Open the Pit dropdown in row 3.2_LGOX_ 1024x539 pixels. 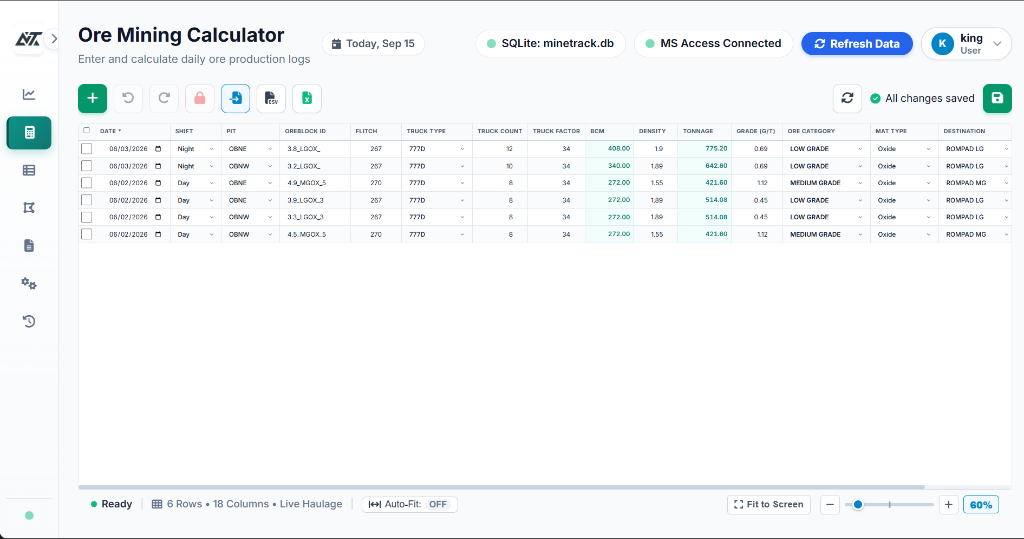coord(250,166)
